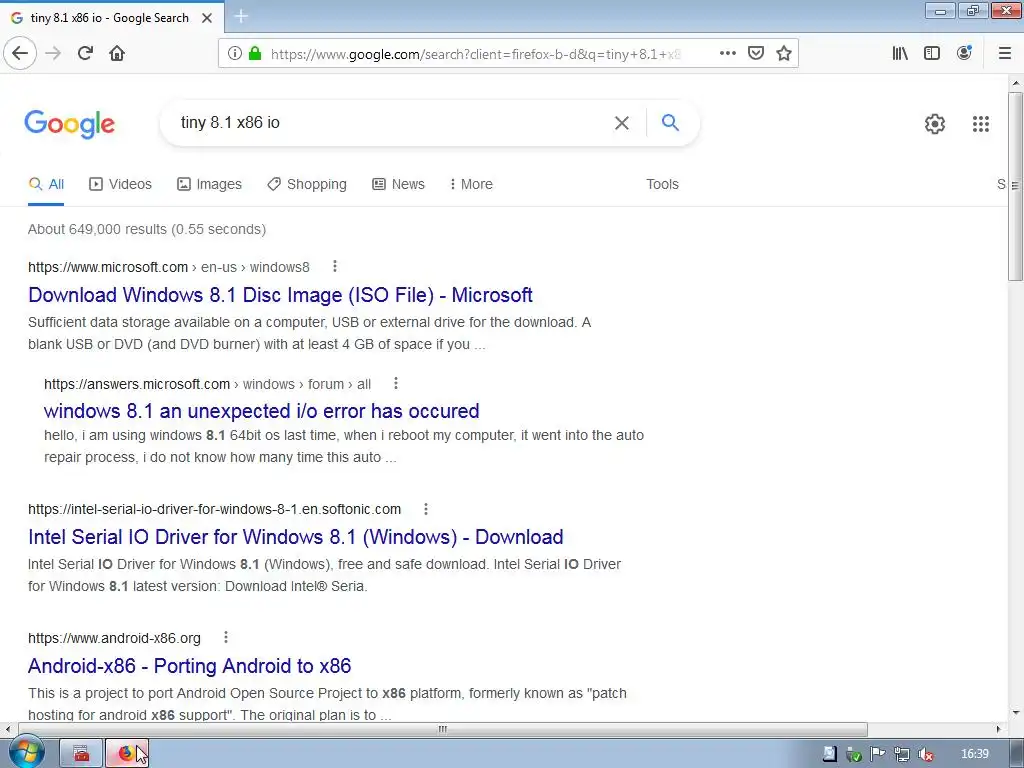The height and width of the screenshot is (768, 1024).
Task: Click the horizontal scrollbar thumb
Action: (443, 729)
